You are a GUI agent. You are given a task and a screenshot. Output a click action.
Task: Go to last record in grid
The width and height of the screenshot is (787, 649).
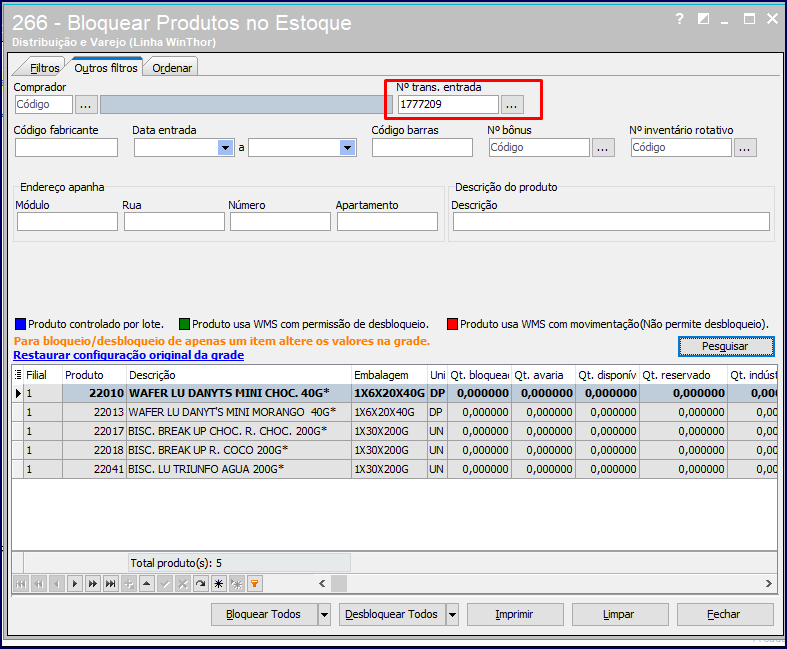tap(111, 584)
